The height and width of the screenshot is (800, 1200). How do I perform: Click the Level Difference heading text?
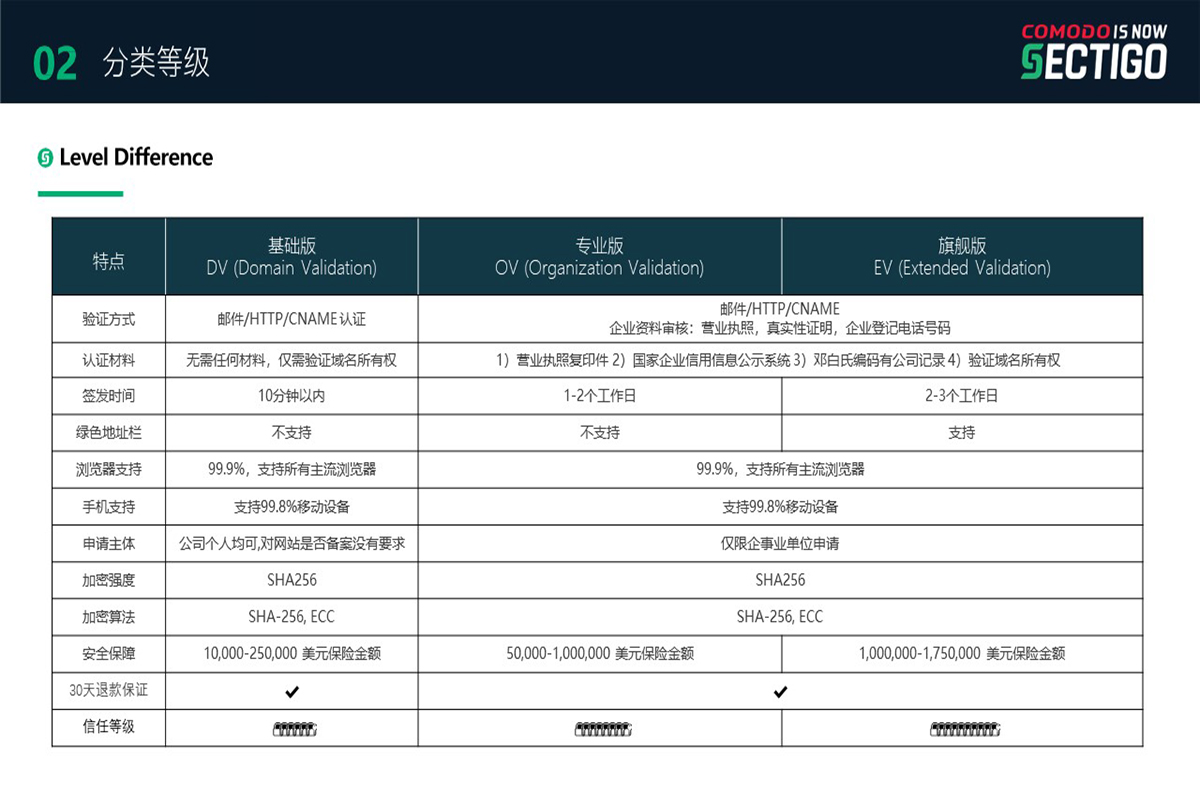pyautogui.click(x=136, y=158)
